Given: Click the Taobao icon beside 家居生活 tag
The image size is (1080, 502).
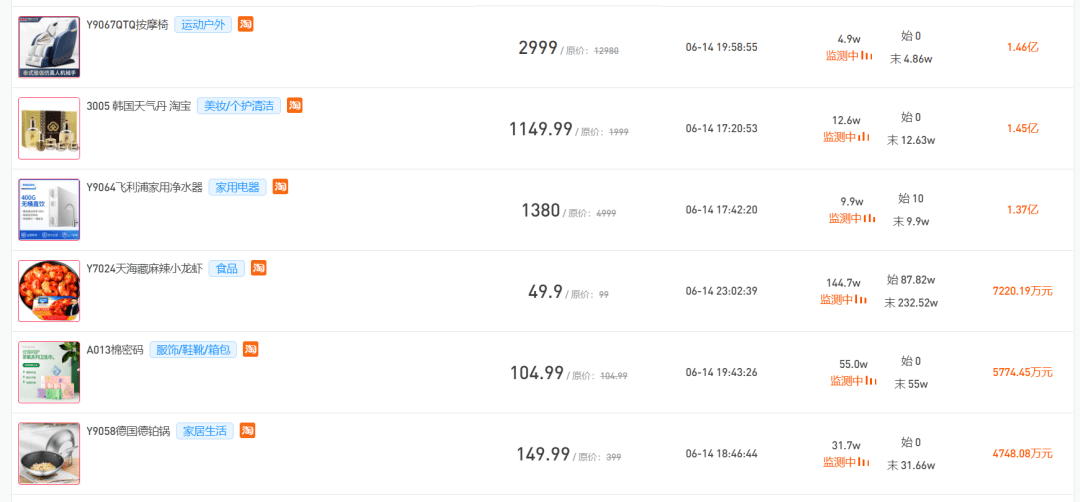Looking at the screenshot, I should click(248, 430).
